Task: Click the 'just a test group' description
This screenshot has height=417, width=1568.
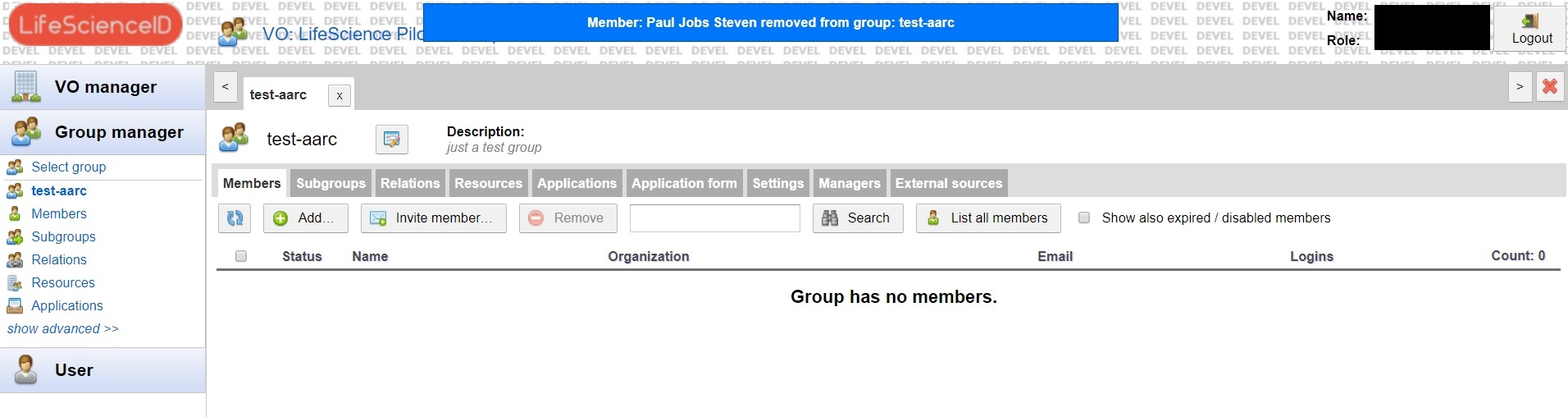Action: tap(494, 148)
